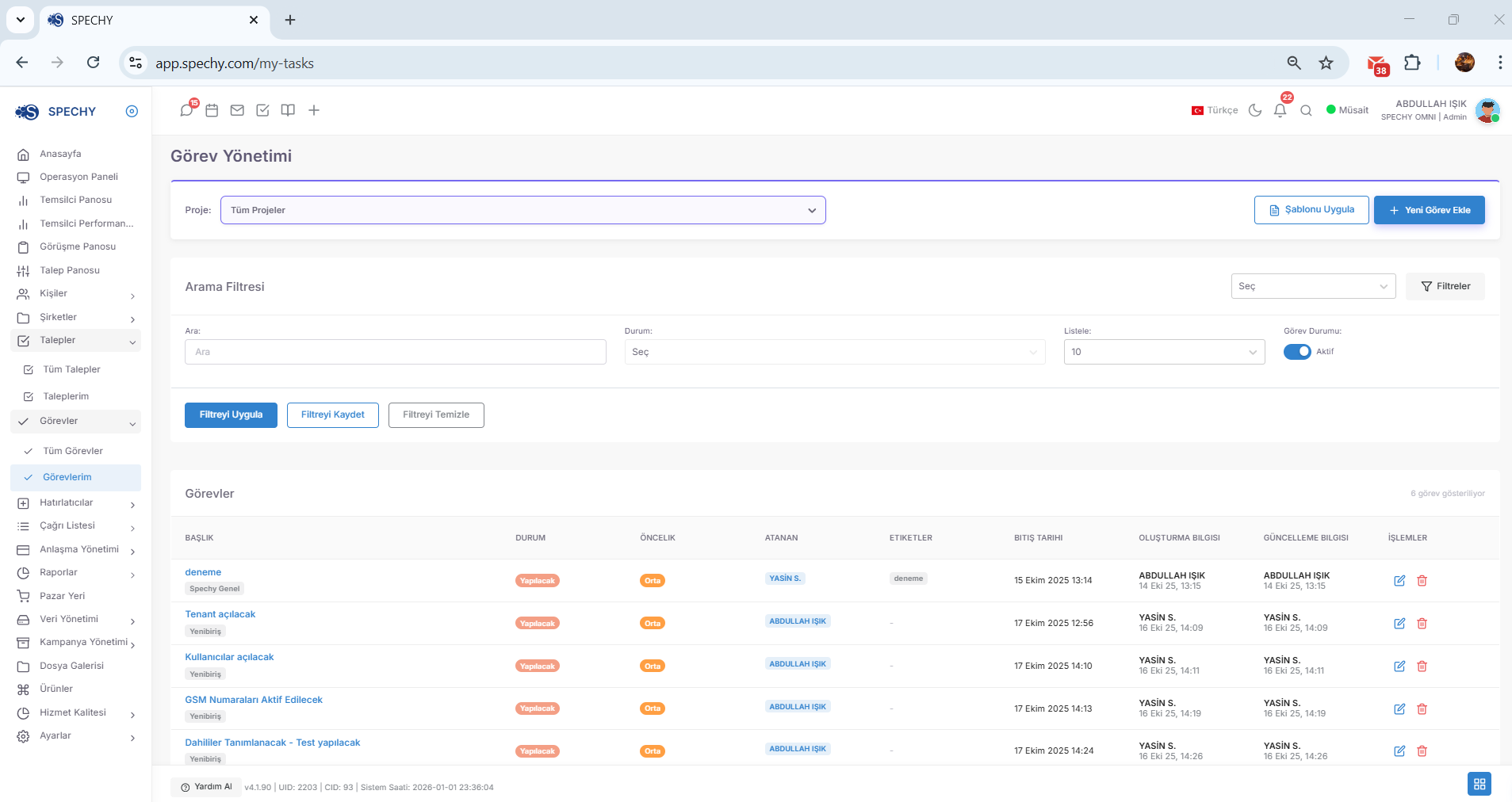The height and width of the screenshot is (802, 1512).
Task: Click 'YASİN S.' assignee badge on deneme row
Action: [x=785, y=579]
